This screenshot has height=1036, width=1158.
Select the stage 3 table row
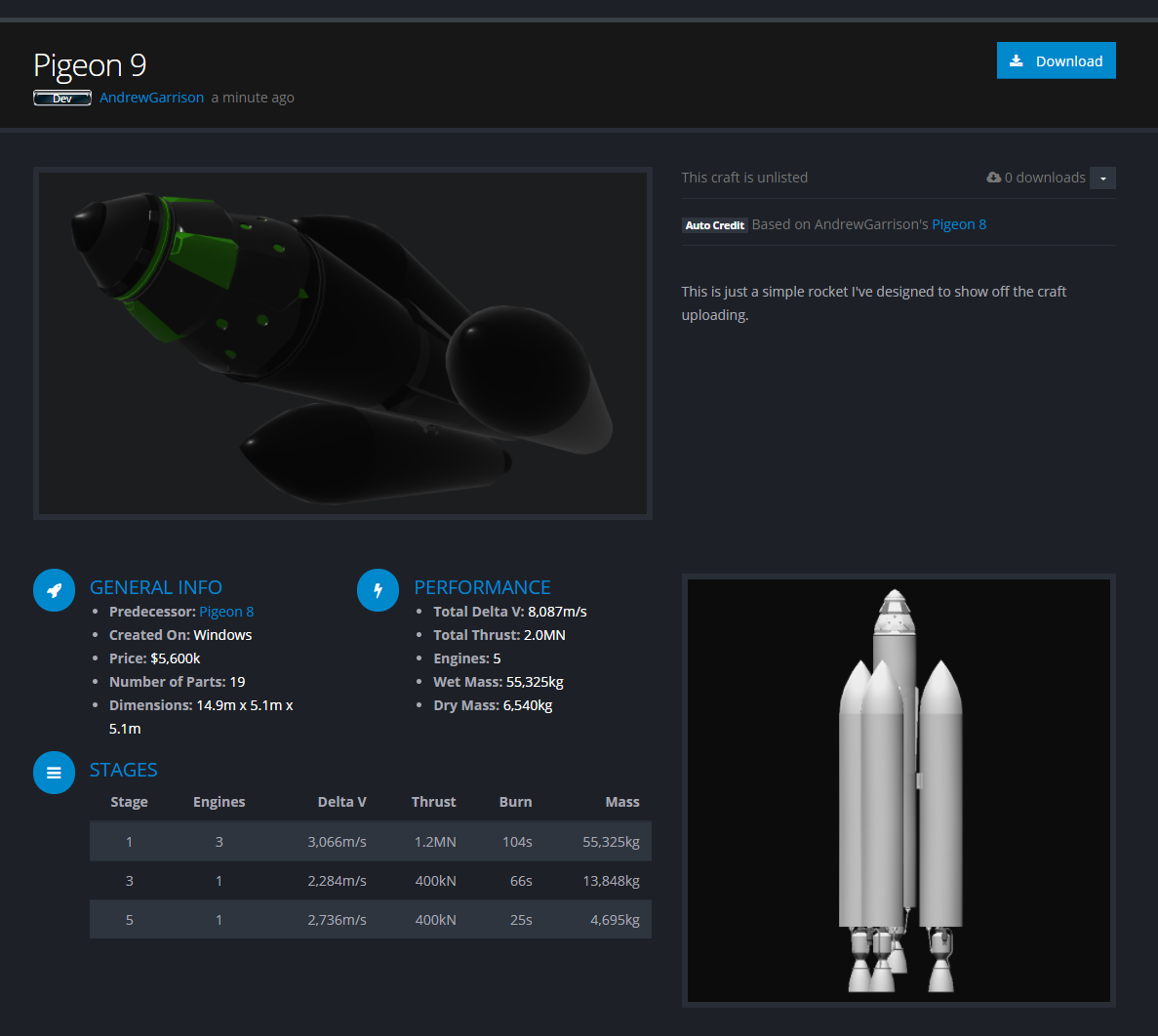tap(371, 881)
